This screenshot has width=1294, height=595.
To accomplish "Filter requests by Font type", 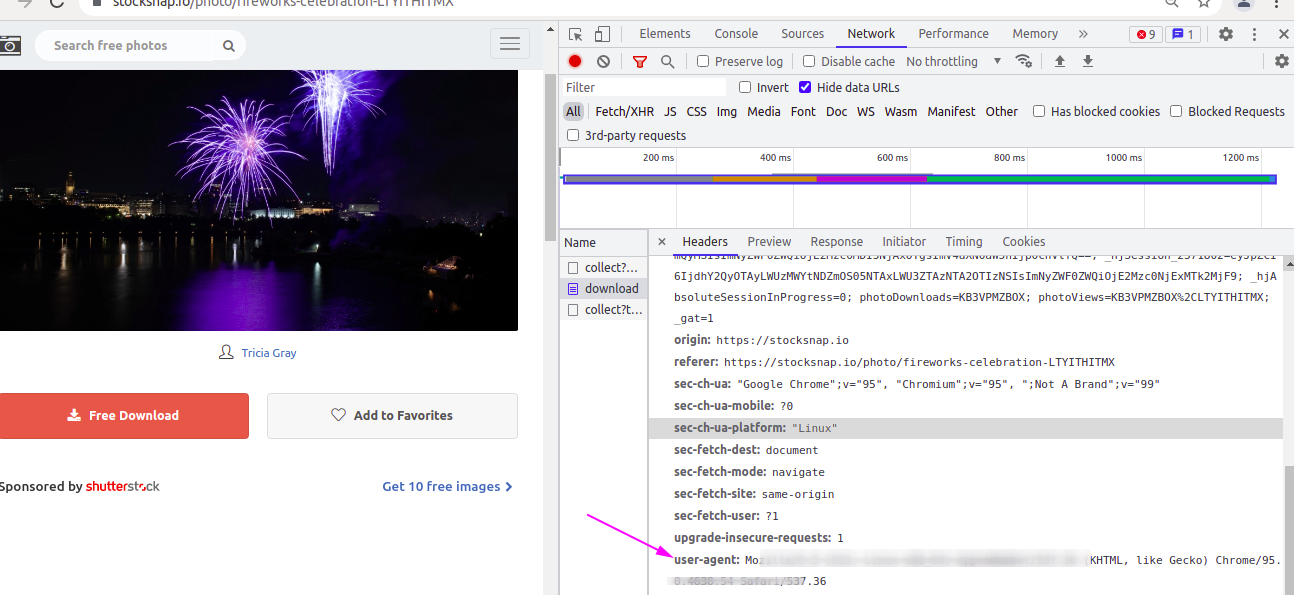I will pos(803,111).
